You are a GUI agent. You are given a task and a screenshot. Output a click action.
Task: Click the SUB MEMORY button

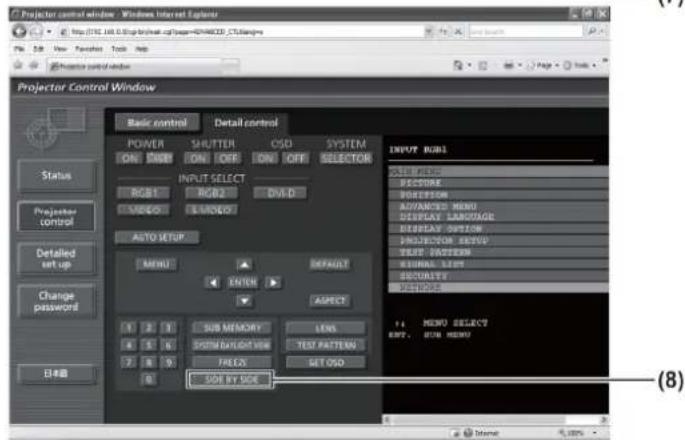tap(232, 327)
